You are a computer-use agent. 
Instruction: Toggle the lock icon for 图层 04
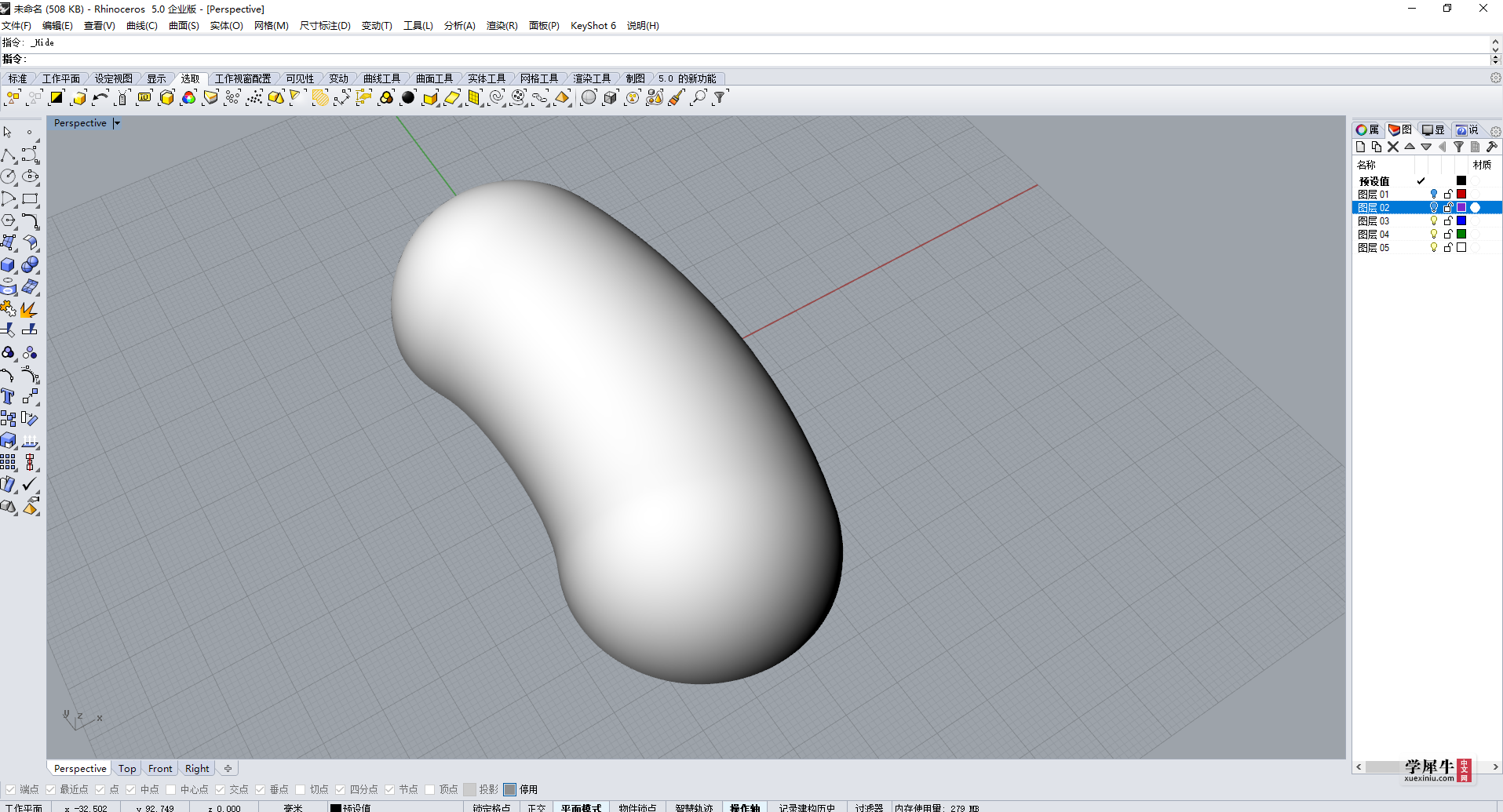(x=1448, y=234)
